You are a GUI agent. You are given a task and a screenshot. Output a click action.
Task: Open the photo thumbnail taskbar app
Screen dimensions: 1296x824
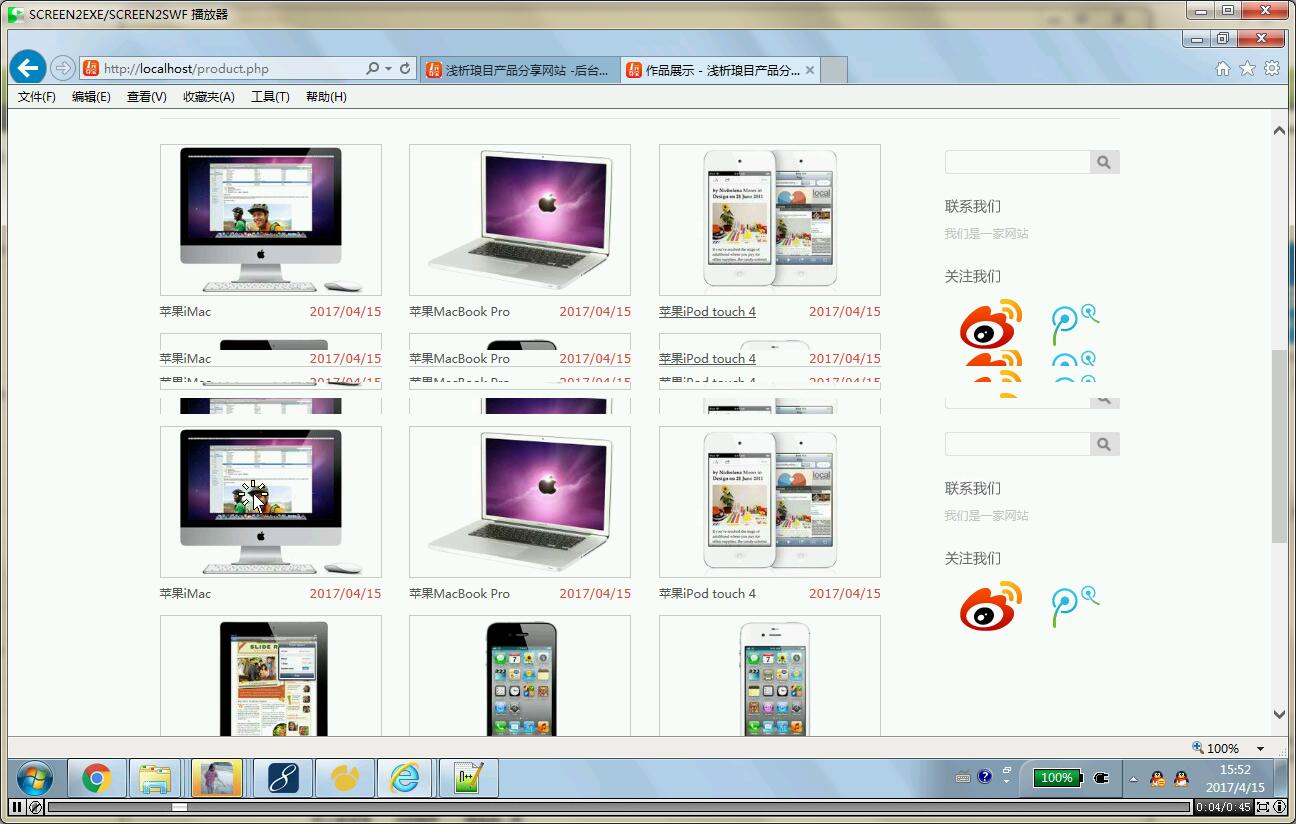(x=217, y=778)
